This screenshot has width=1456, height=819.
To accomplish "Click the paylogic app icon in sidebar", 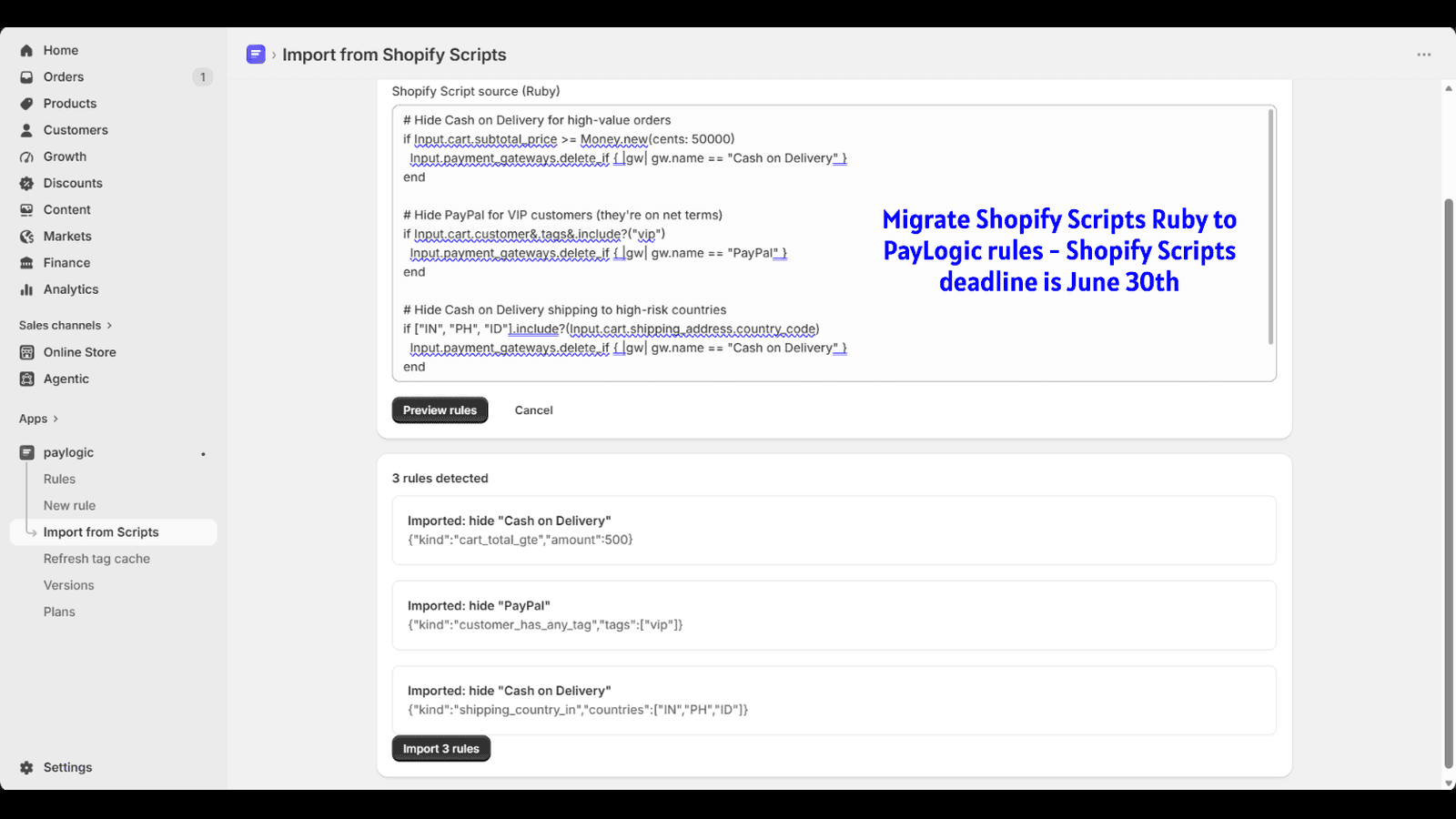I will tap(26, 452).
